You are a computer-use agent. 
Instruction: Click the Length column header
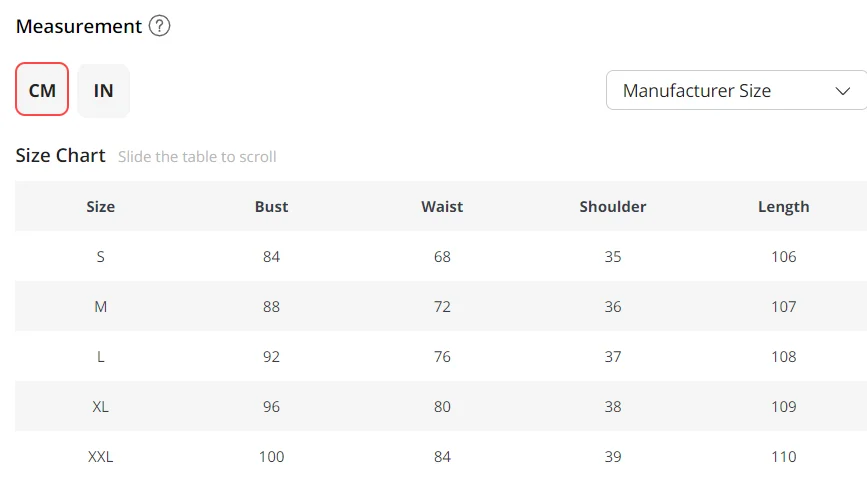point(784,207)
